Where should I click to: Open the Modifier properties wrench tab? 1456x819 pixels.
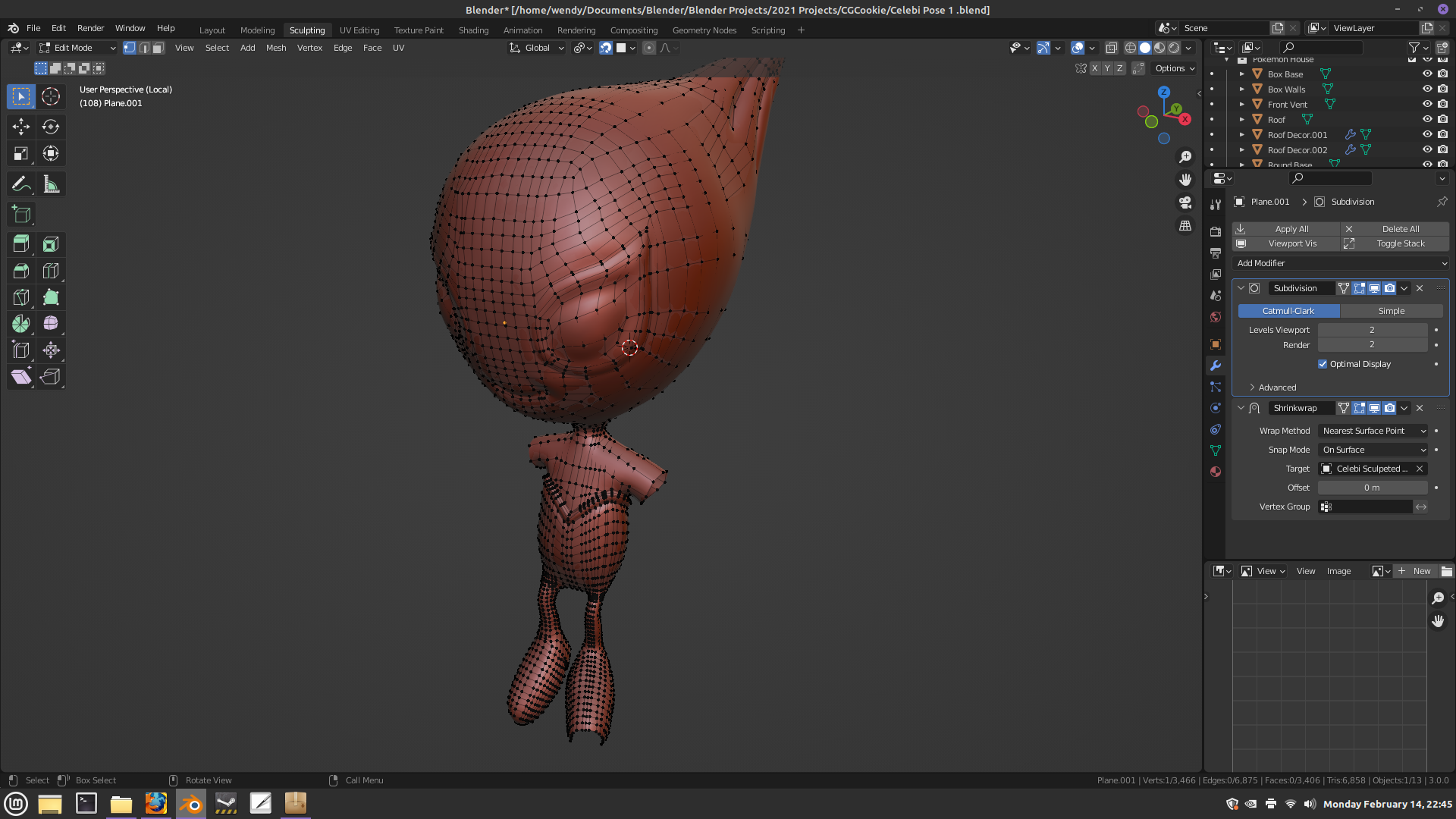point(1216,366)
